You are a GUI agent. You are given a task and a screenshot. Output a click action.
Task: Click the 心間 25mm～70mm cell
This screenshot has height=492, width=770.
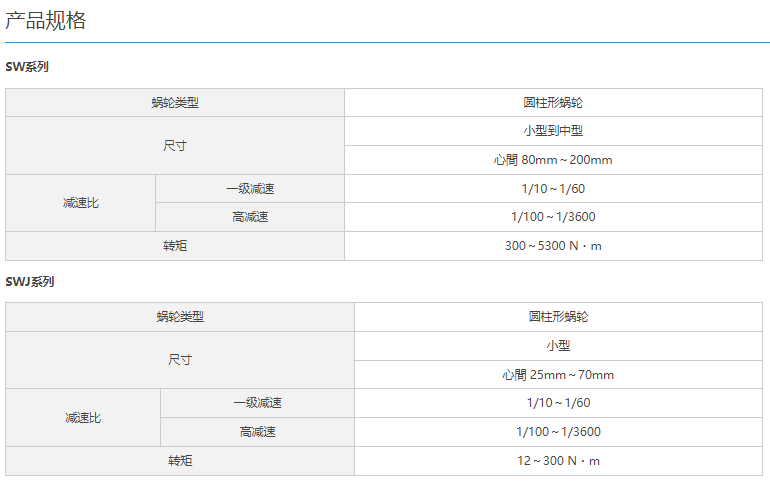click(558, 375)
